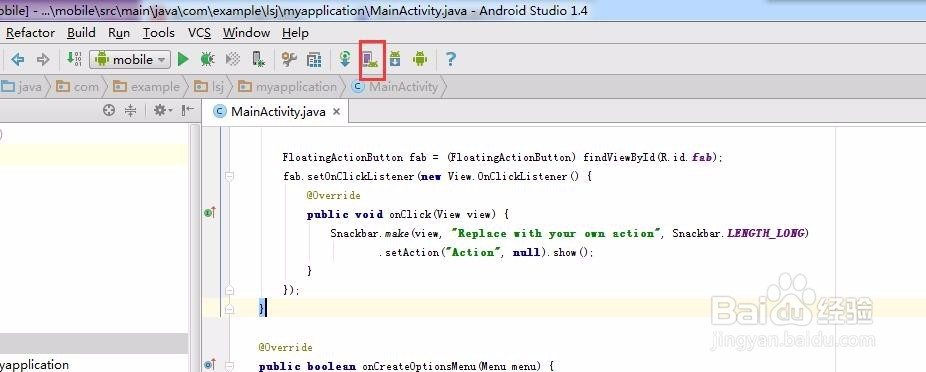Click the "public void" keywords before onClick
This screenshot has width=926, height=372.
point(345,214)
